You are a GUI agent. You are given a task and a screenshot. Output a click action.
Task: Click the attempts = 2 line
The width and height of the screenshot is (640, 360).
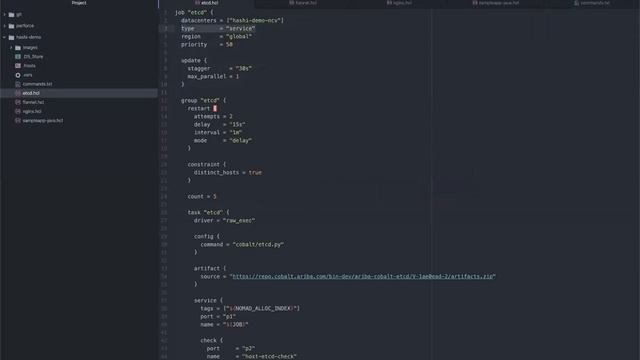[x=213, y=116]
